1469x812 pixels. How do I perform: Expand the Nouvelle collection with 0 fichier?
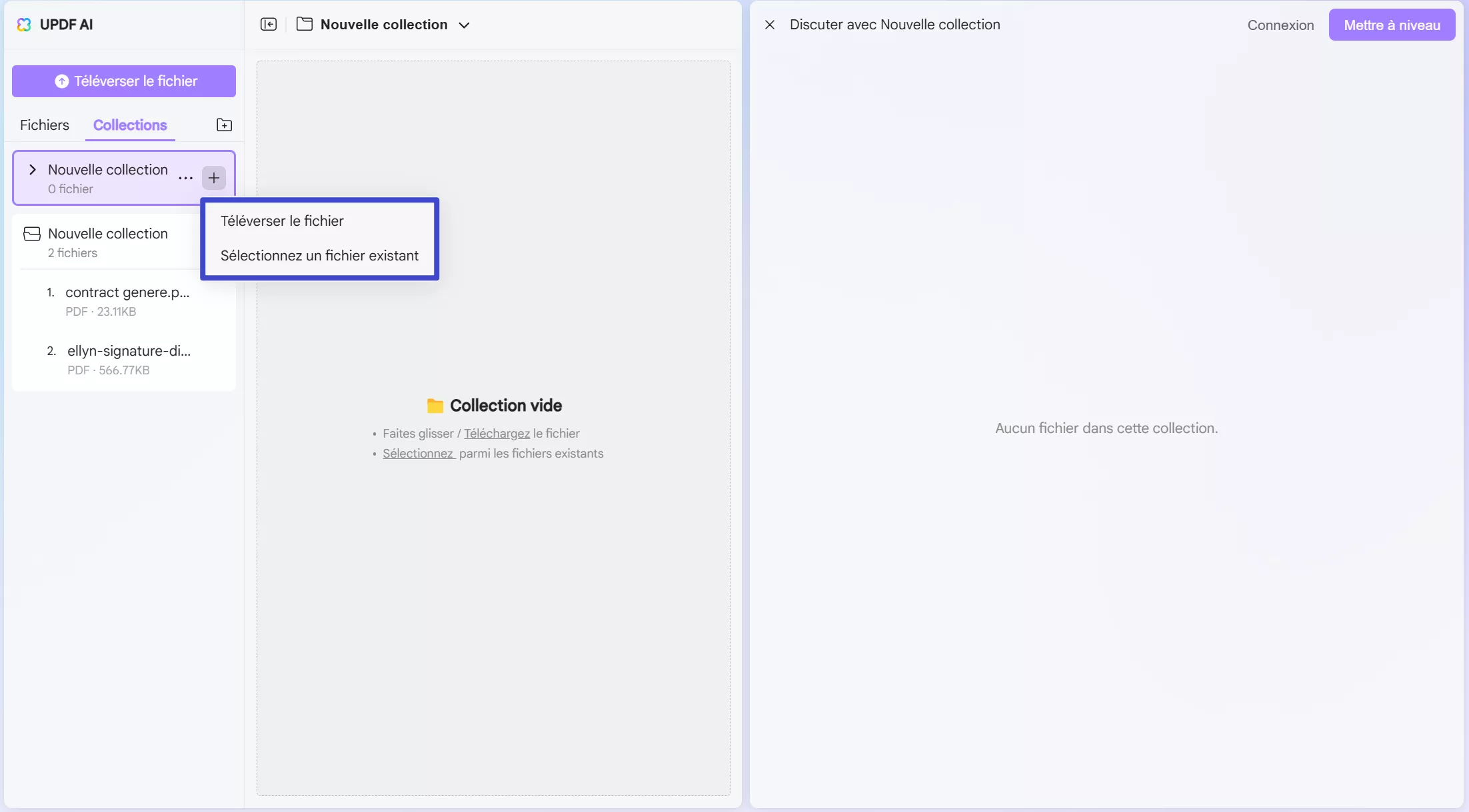[32, 170]
